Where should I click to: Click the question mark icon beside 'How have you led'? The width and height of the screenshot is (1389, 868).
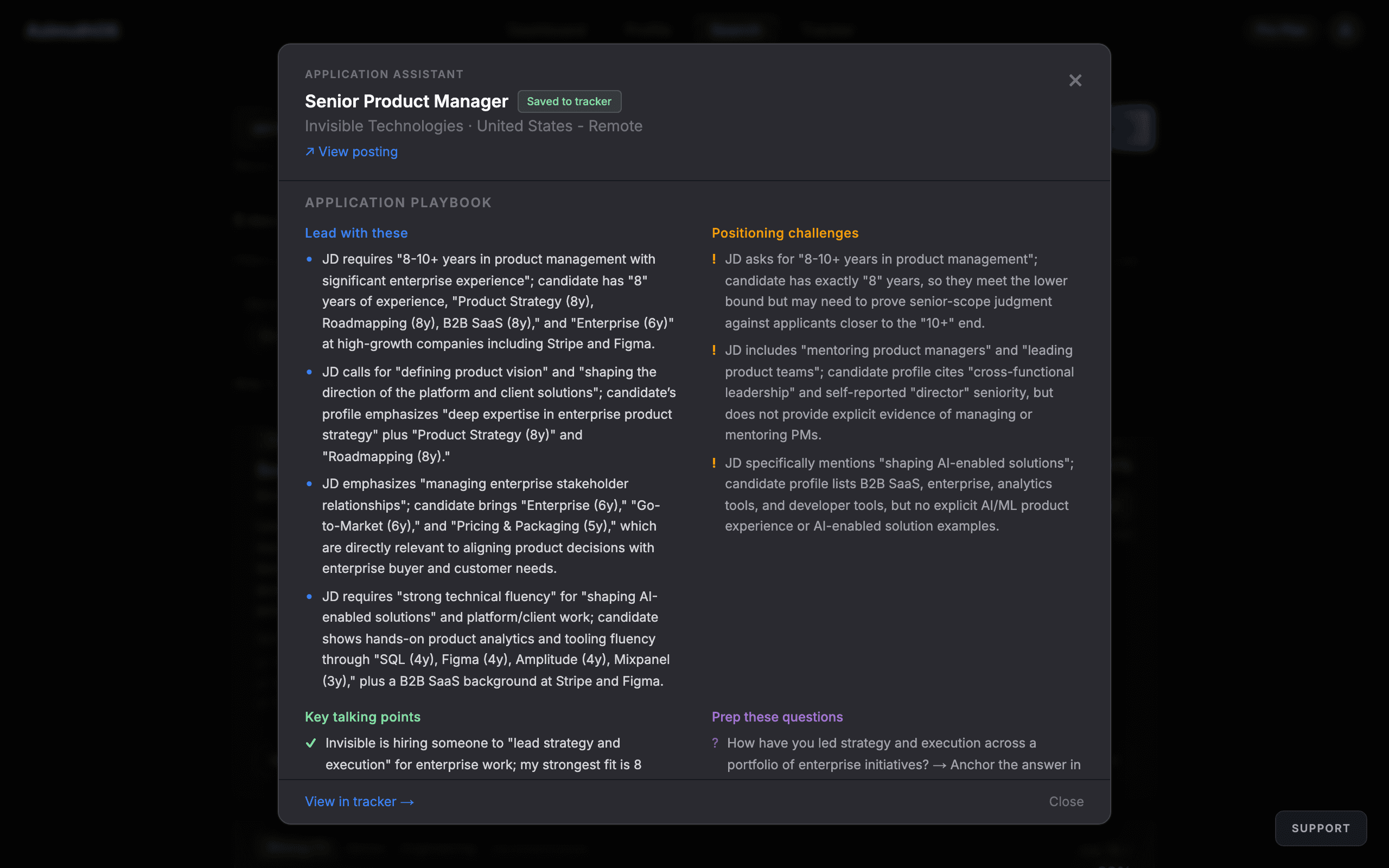click(715, 743)
